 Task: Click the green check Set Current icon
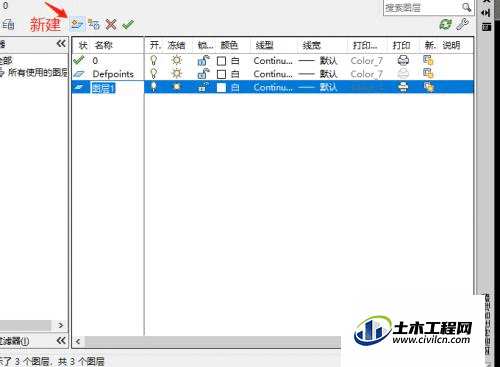point(128,24)
